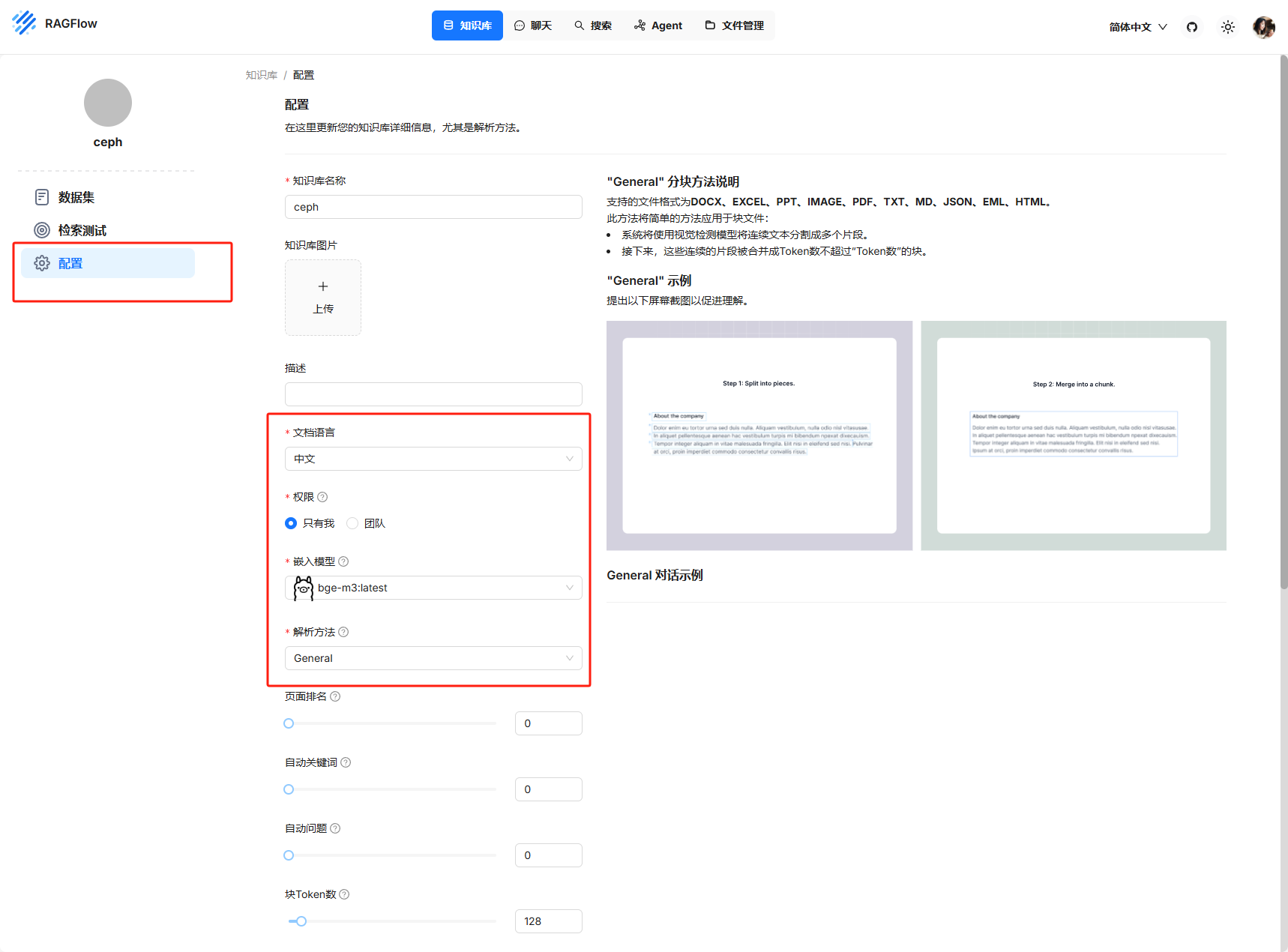Click the help icon beside 嵌入模型

[x=343, y=561]
